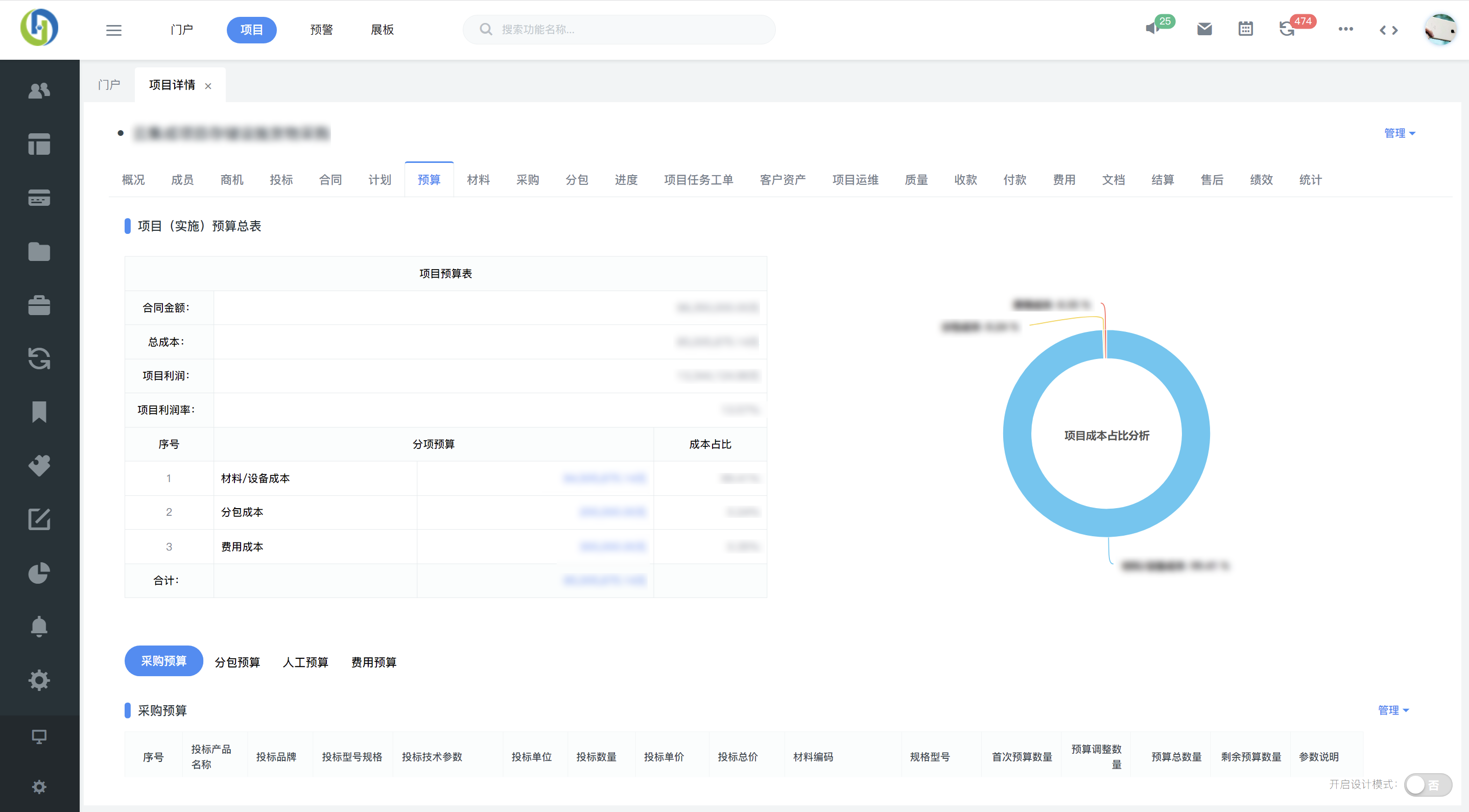Open the mail envelope icon
This screenshot has height=812, width=1469.
pos(1204,29)
